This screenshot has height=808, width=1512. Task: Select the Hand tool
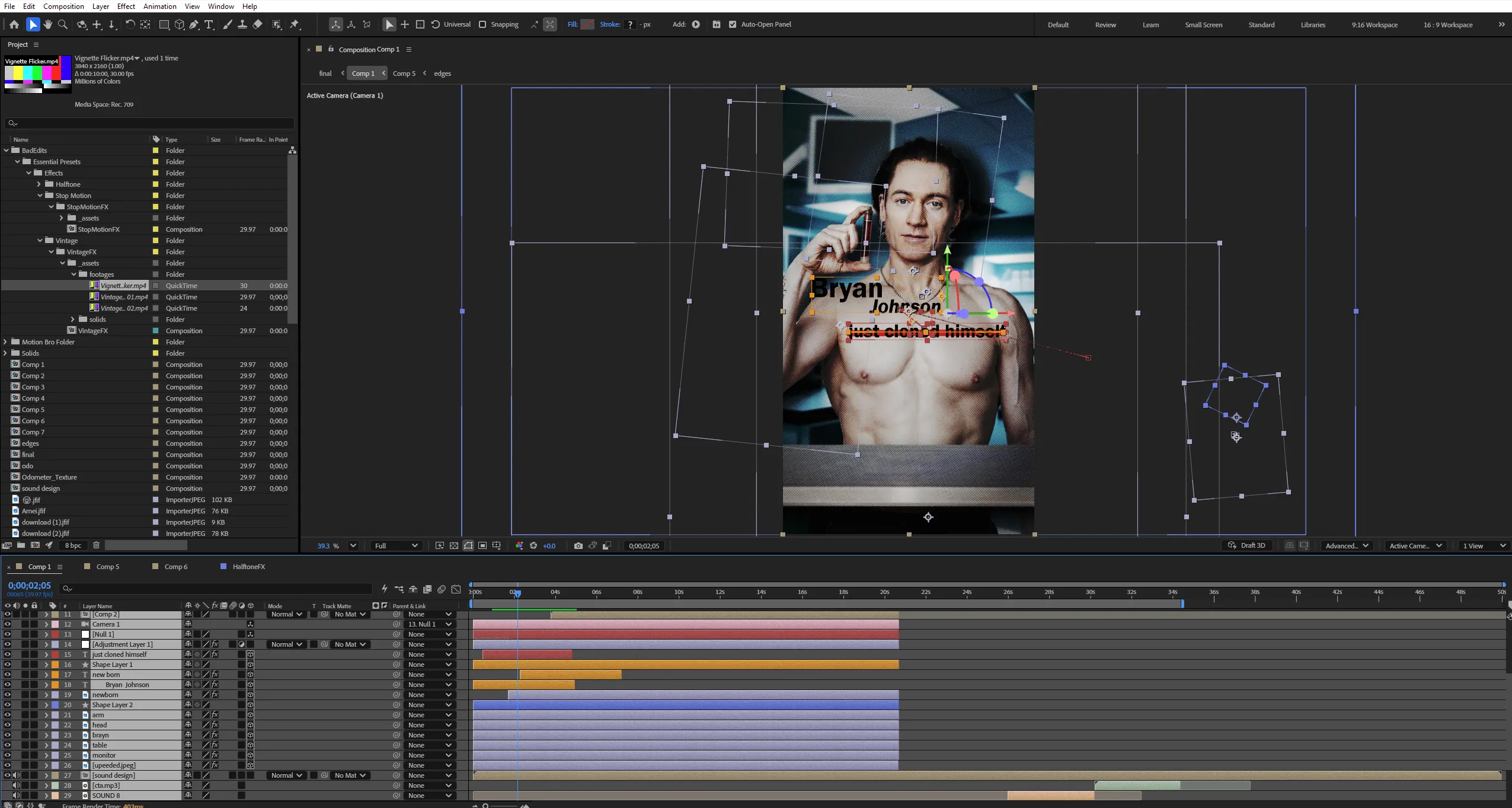[48, 24]
